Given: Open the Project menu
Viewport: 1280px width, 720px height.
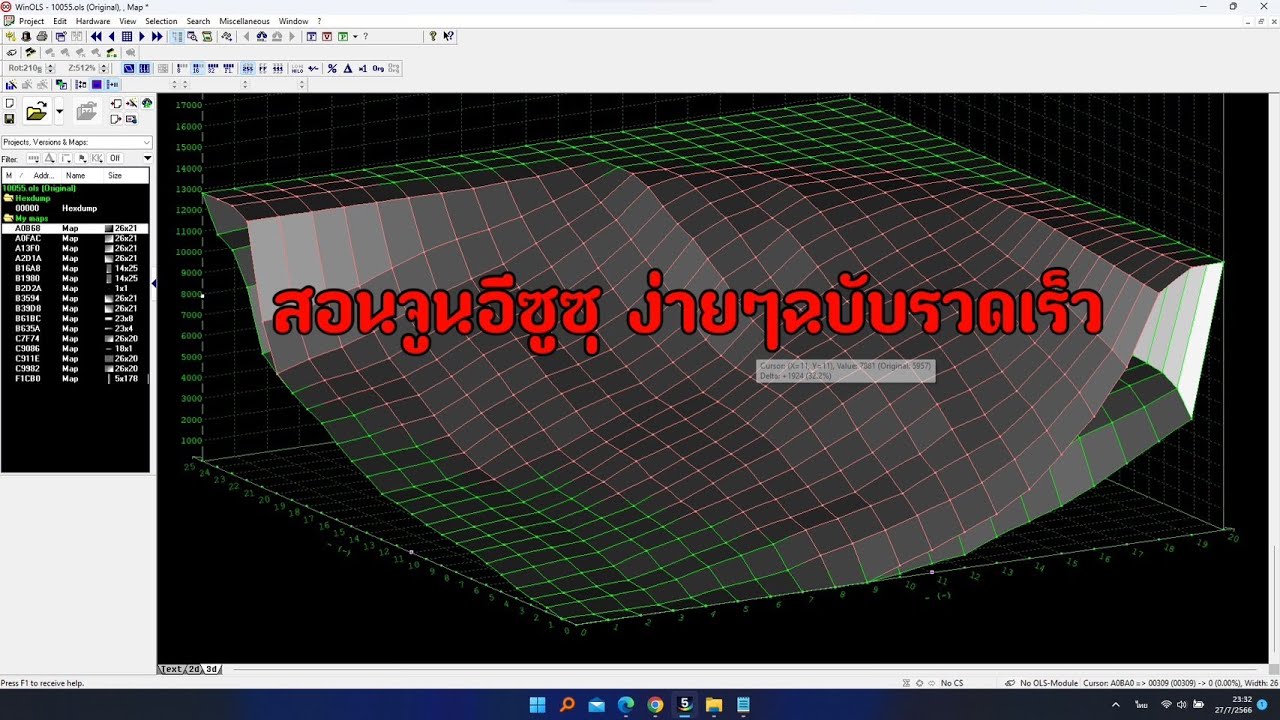Looking at the screenshot, I should point(31,21).
